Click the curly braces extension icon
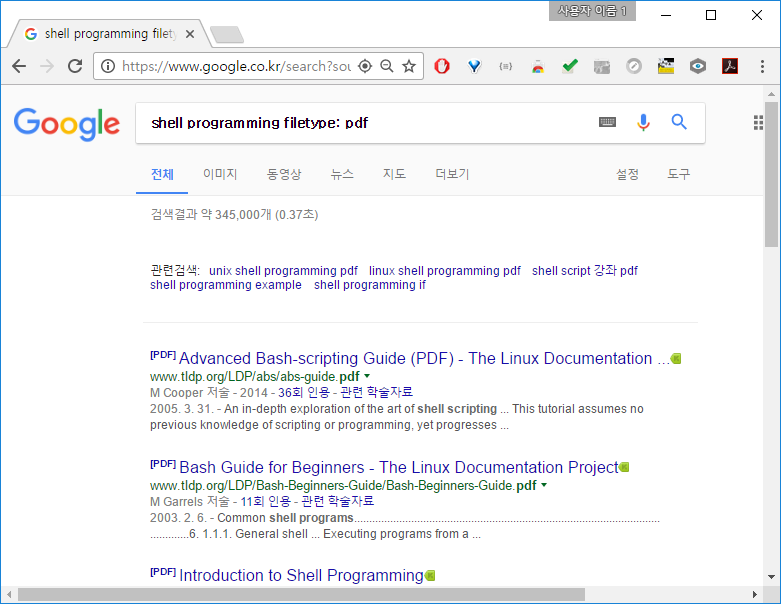Viewport: 781px width, 604px height. (506, 66)
